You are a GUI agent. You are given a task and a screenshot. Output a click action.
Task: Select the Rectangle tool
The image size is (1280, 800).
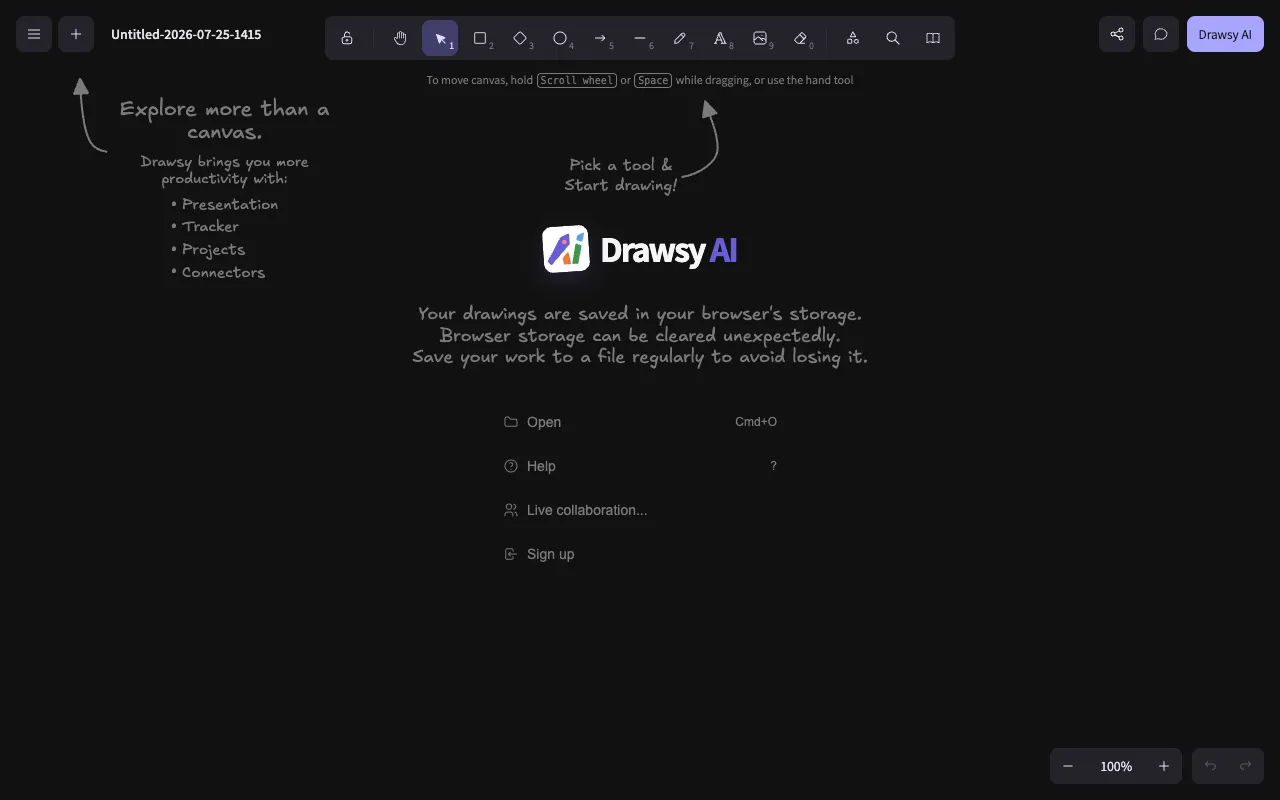tap(480, 38)
